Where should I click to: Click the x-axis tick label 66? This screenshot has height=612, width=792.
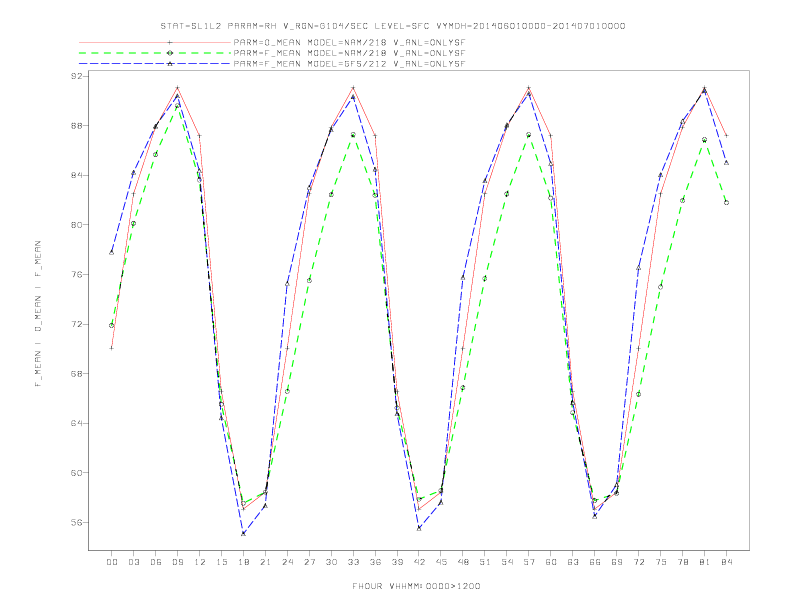(595, 562)
